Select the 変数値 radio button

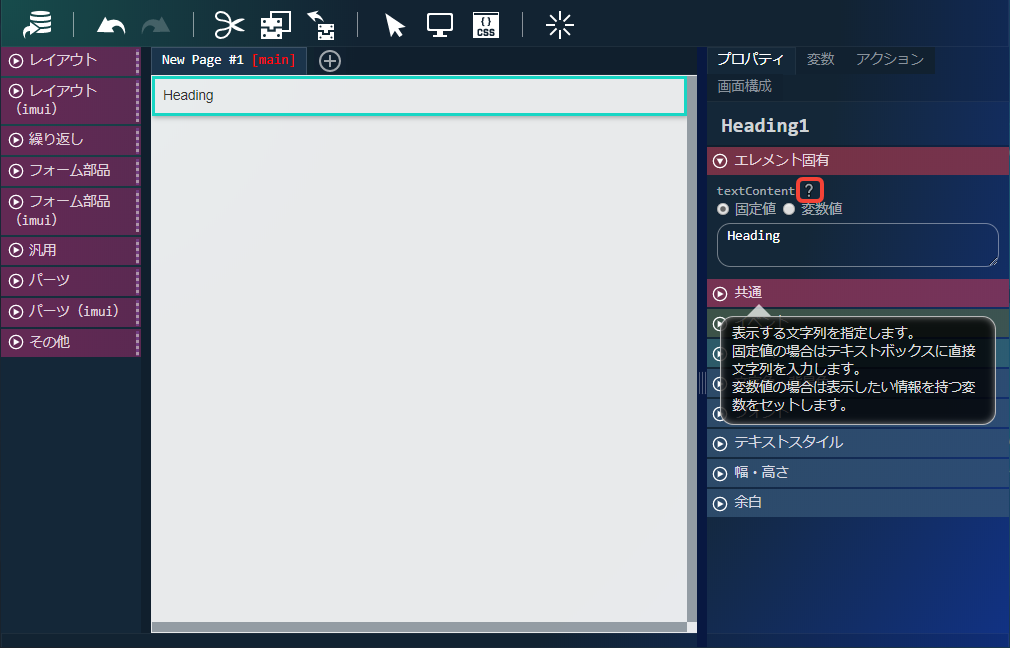[x=789, y=209]
